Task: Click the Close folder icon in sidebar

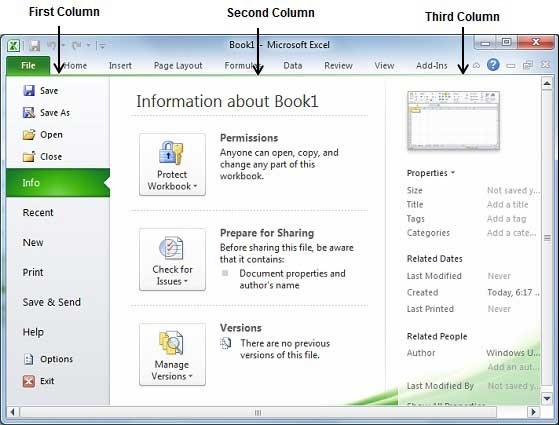Action: pos(29,157)
